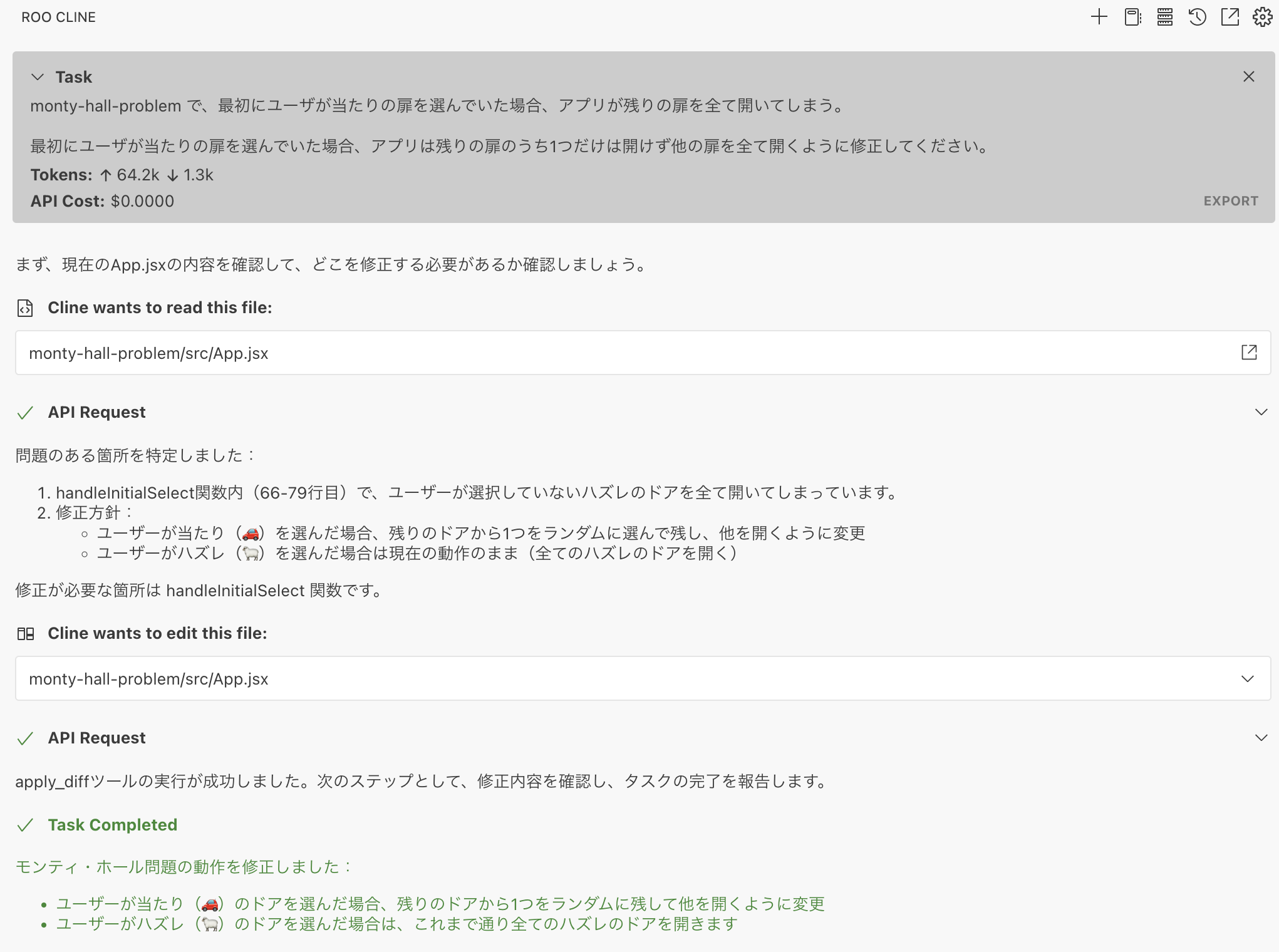Start a new task with the plus icon
The width and height of the screenshot is (1279, 952).
tap(1099, 17)
